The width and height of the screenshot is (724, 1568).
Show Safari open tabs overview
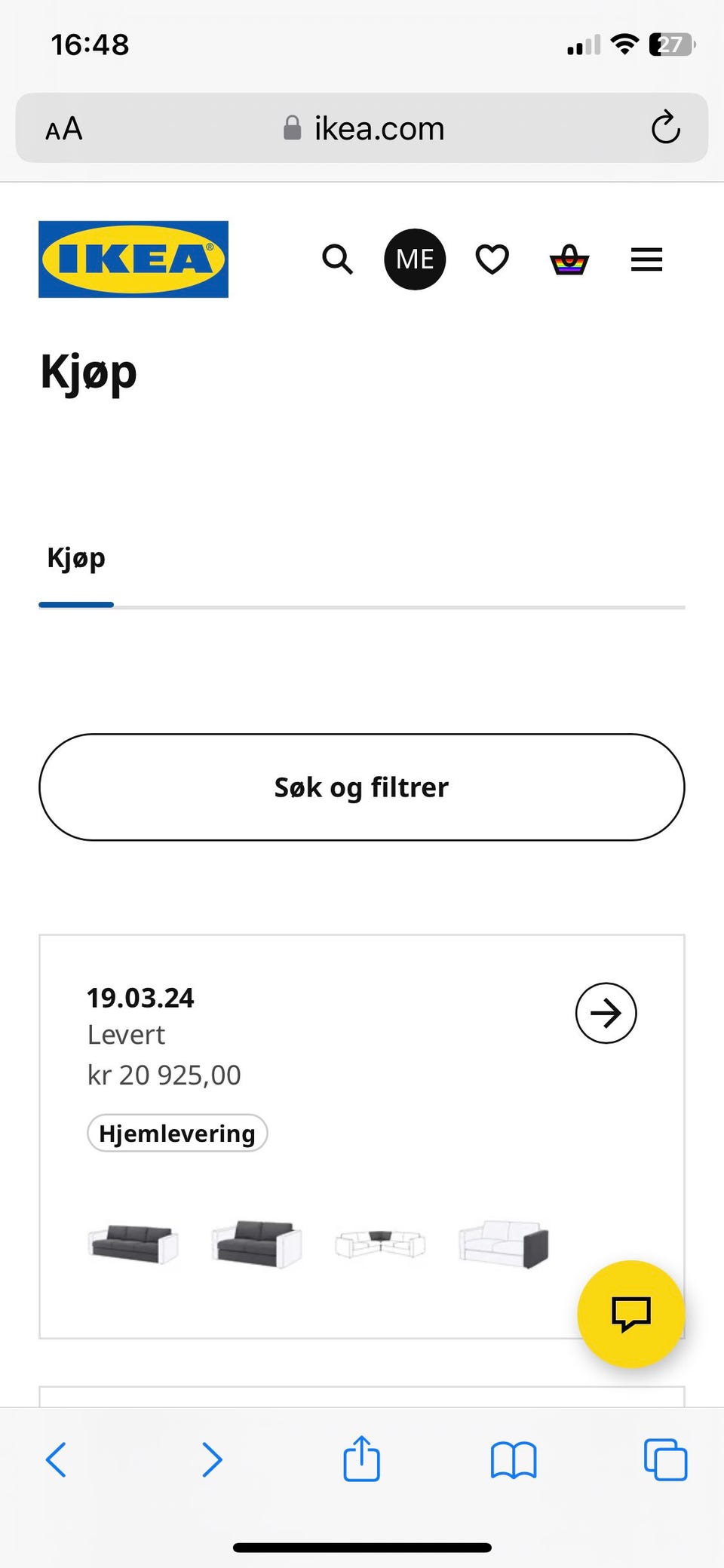(x=665, y=1460)
